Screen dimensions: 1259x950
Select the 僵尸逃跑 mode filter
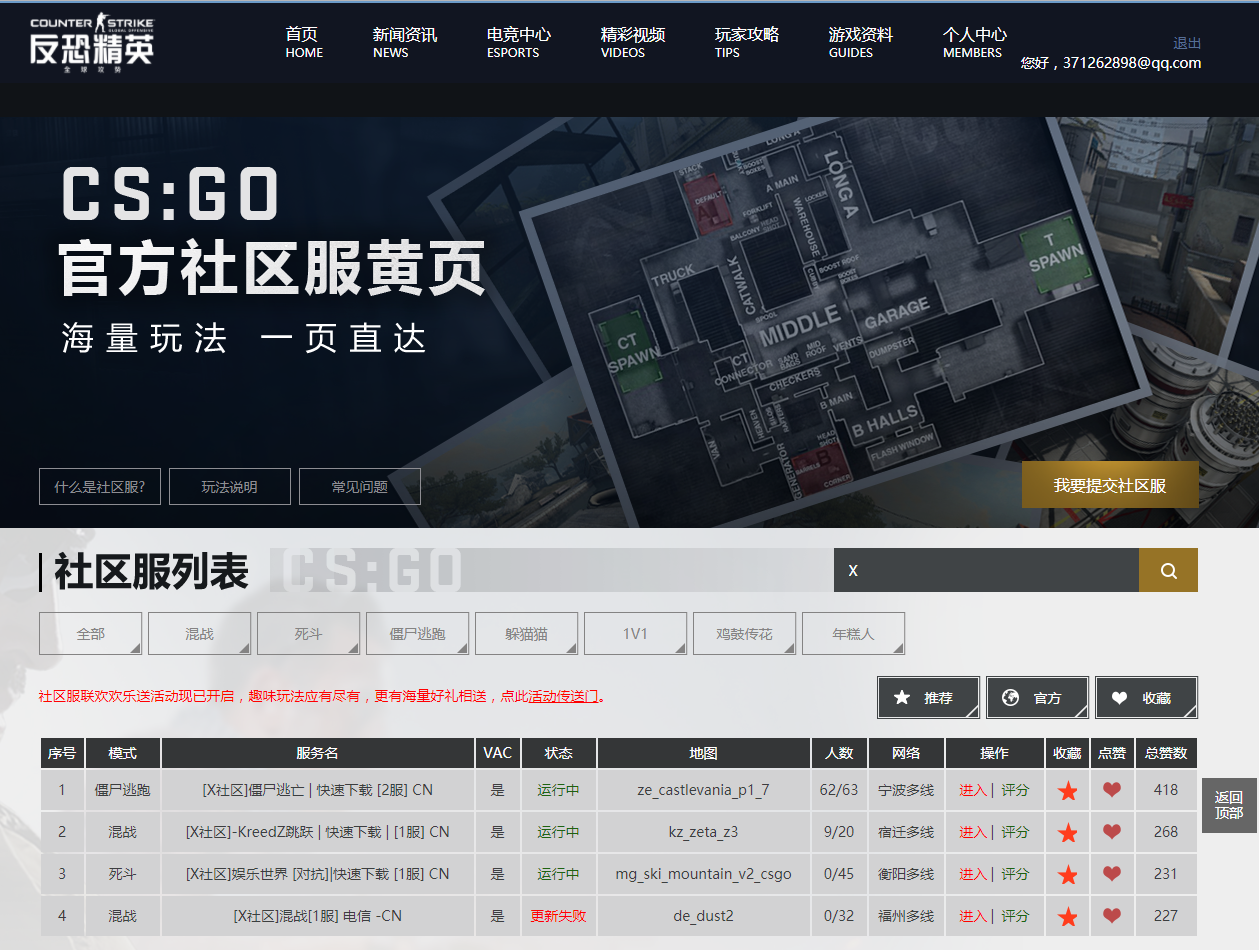click(417, 634)
